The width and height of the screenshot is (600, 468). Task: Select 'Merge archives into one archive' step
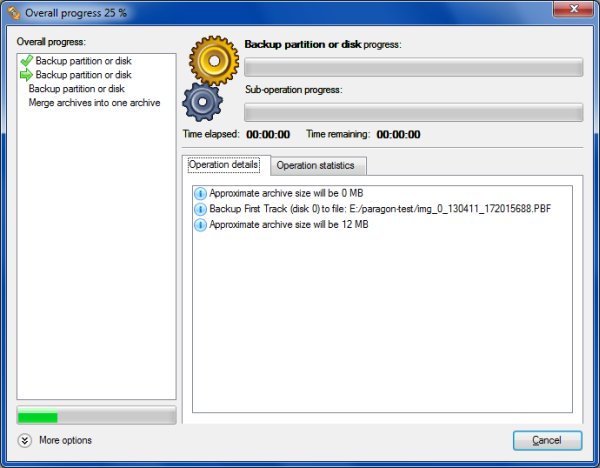[x=94, y=103]
